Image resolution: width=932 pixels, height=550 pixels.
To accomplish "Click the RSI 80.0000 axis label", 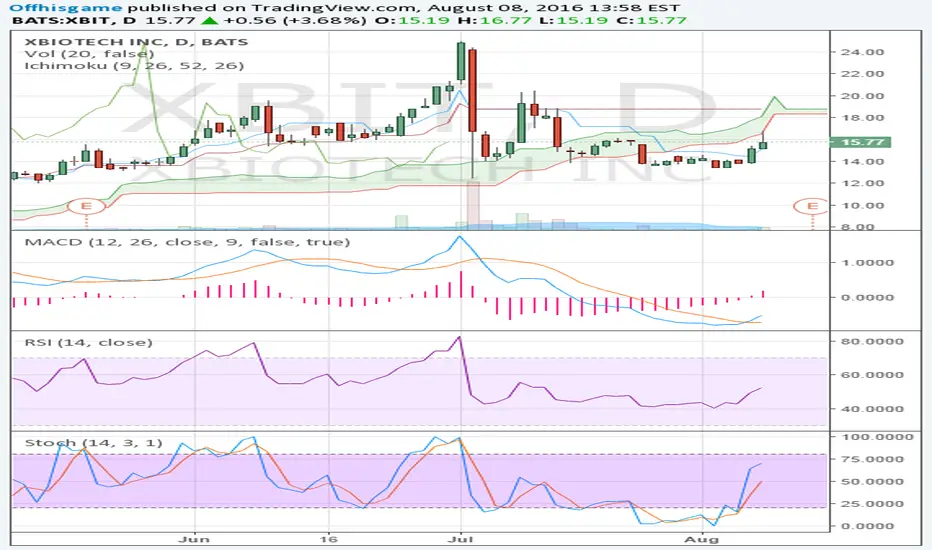I will point(871,341).
